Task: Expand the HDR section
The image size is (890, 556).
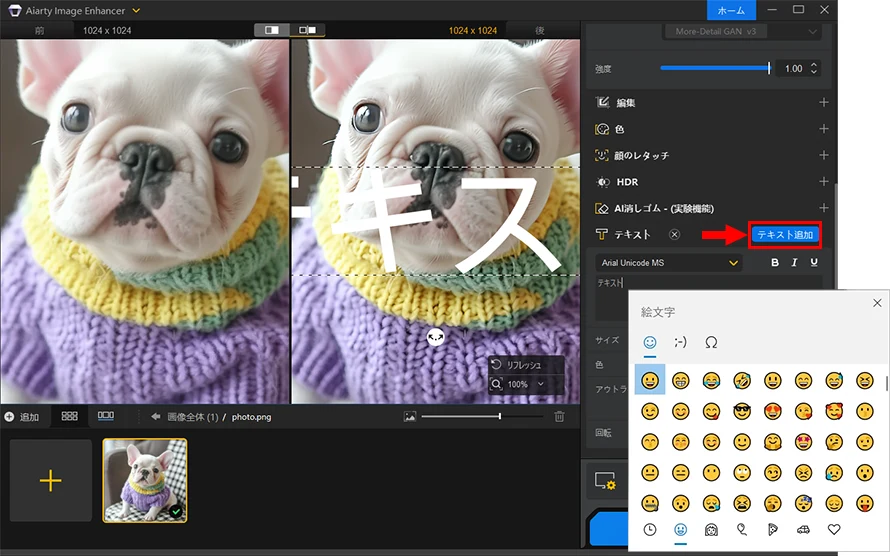Action: click(824, 182)
